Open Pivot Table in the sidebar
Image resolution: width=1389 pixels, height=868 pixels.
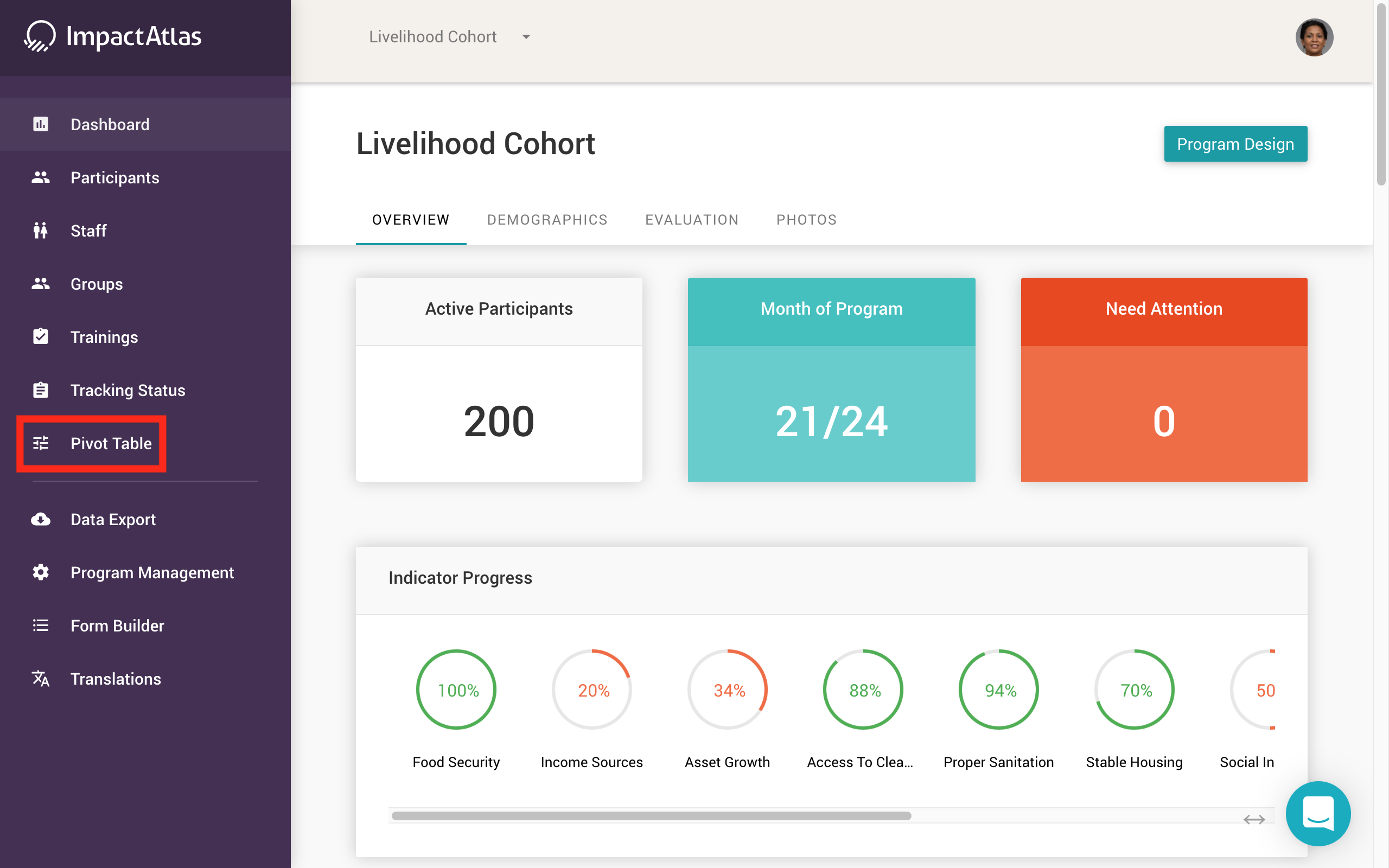pos(111,443)
